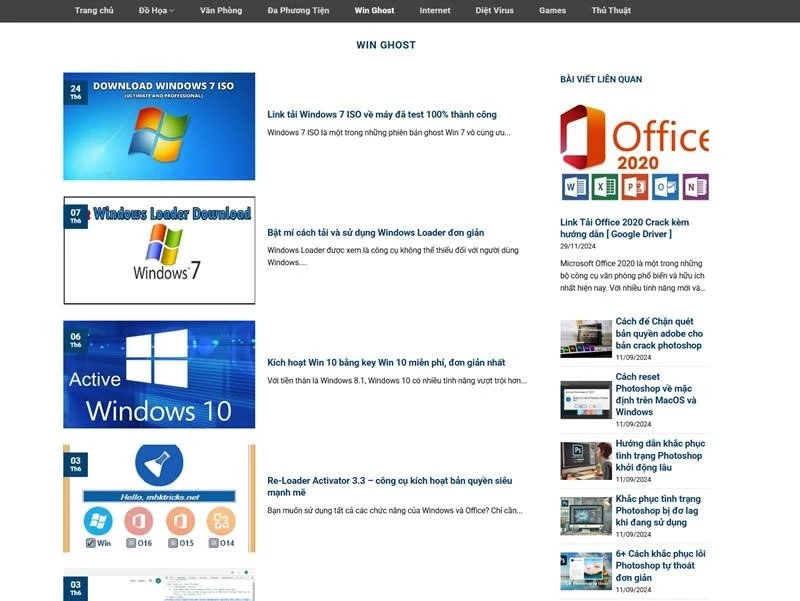Click the 07 Th6 date badge

pos(76,216)
